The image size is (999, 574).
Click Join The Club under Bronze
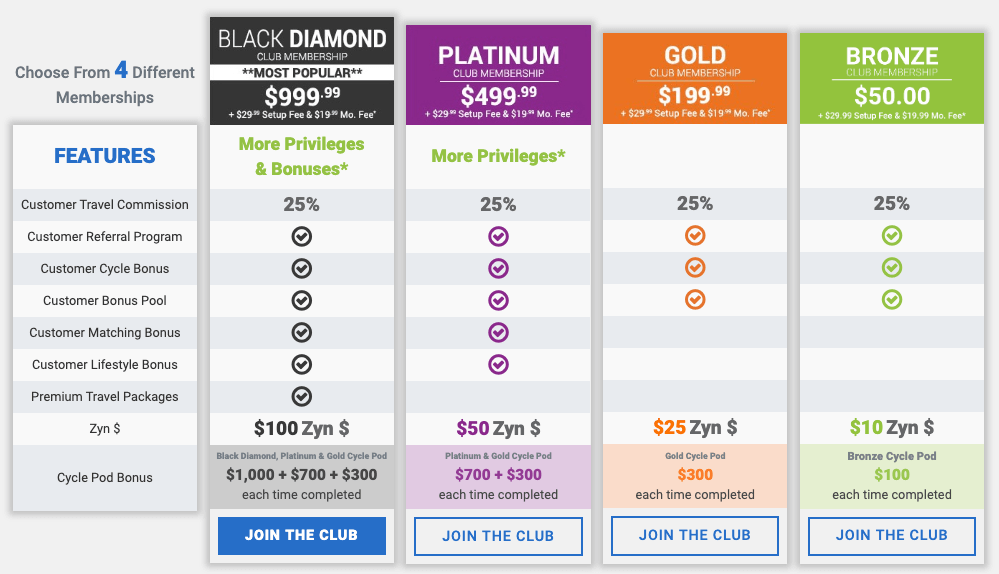pyautogui.click(x=892, y=535)
